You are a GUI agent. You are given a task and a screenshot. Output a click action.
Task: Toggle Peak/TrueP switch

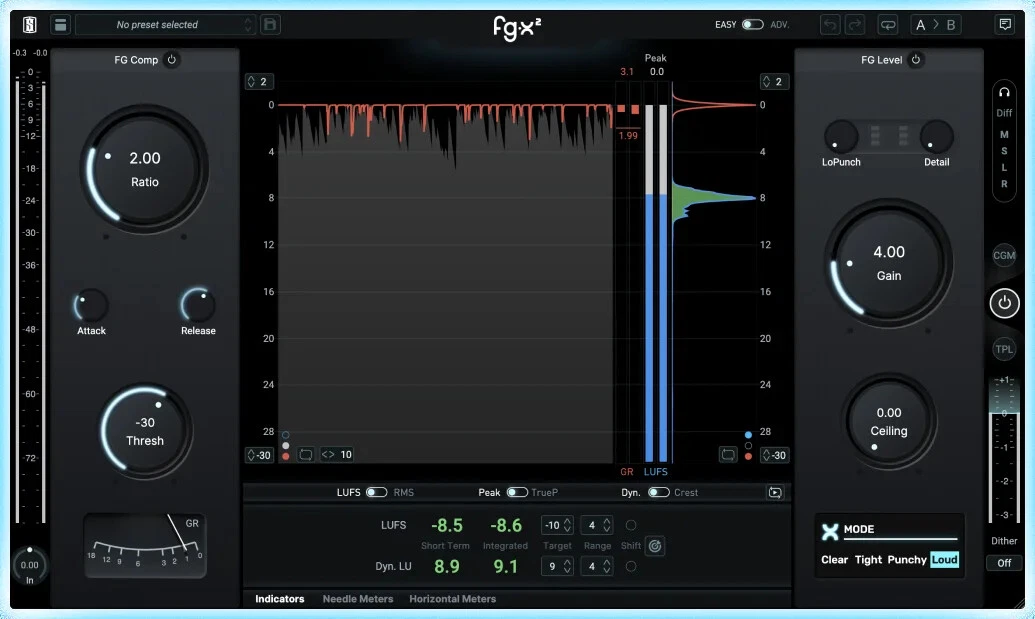tap(517, 492)
